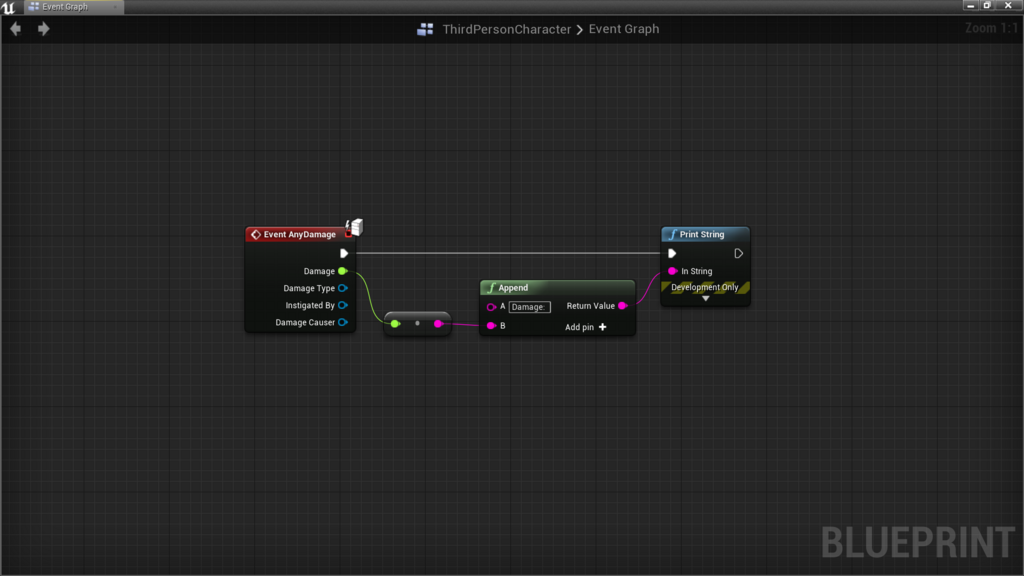Click the function icon on the Print String header
Viewport: 1024px width, 576px height.
point(672,234)
